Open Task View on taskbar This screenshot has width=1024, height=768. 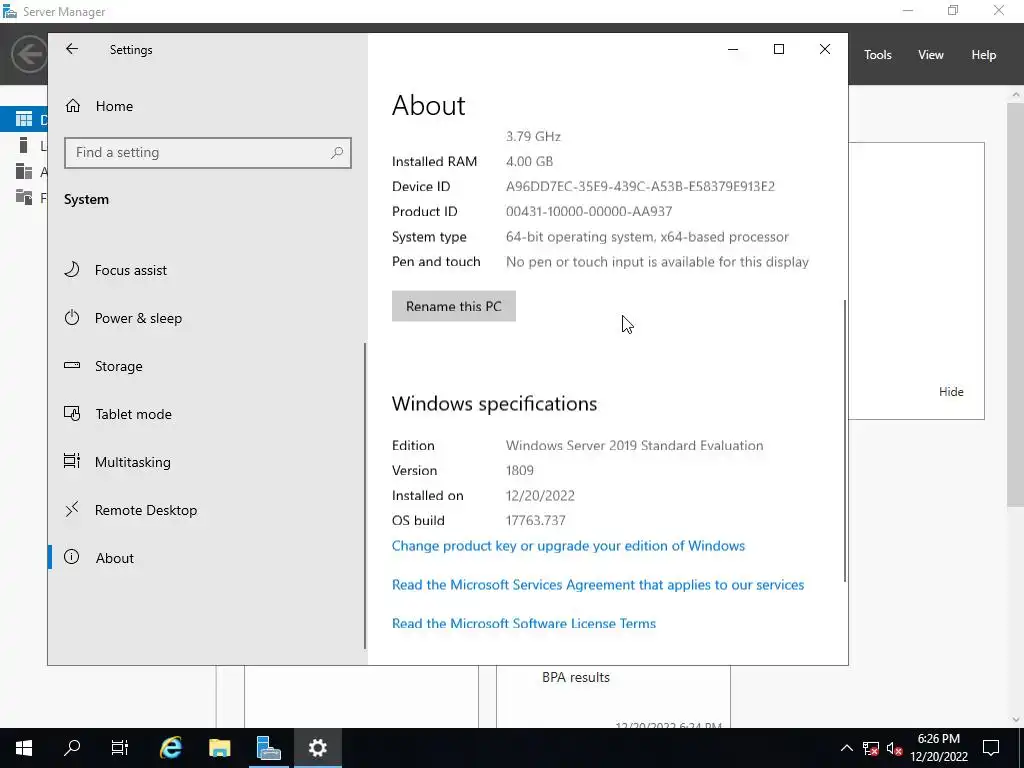[x=120, y=748]
